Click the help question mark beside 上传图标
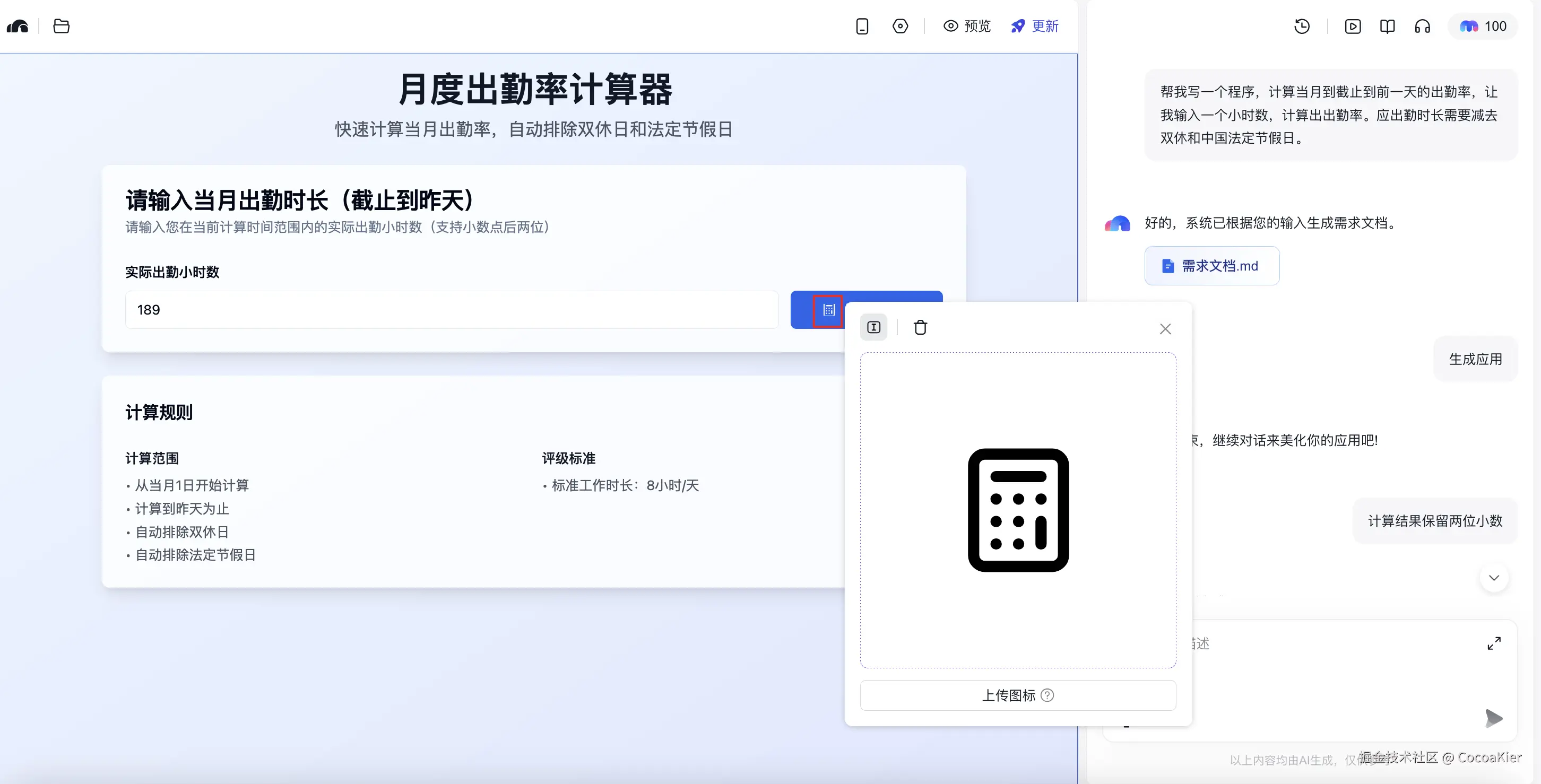The height and width of the screenshot is (784, 1541). coord(1047,695)
